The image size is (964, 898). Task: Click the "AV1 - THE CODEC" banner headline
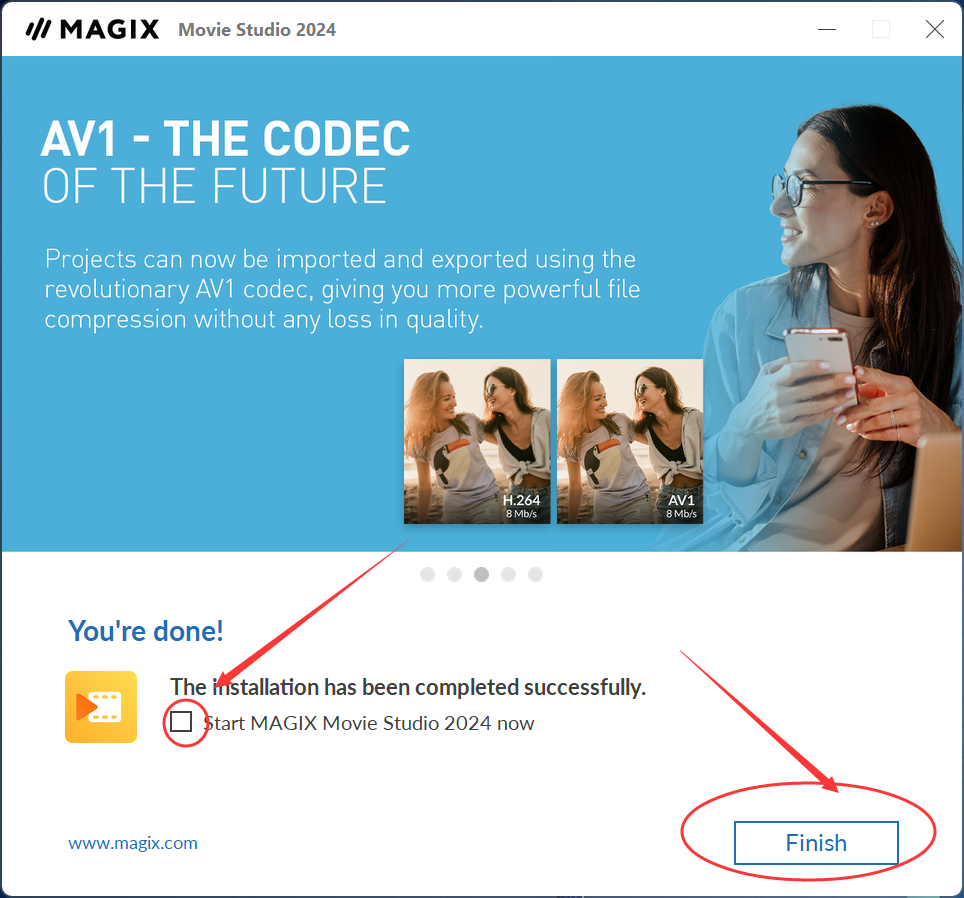(226, 138)
